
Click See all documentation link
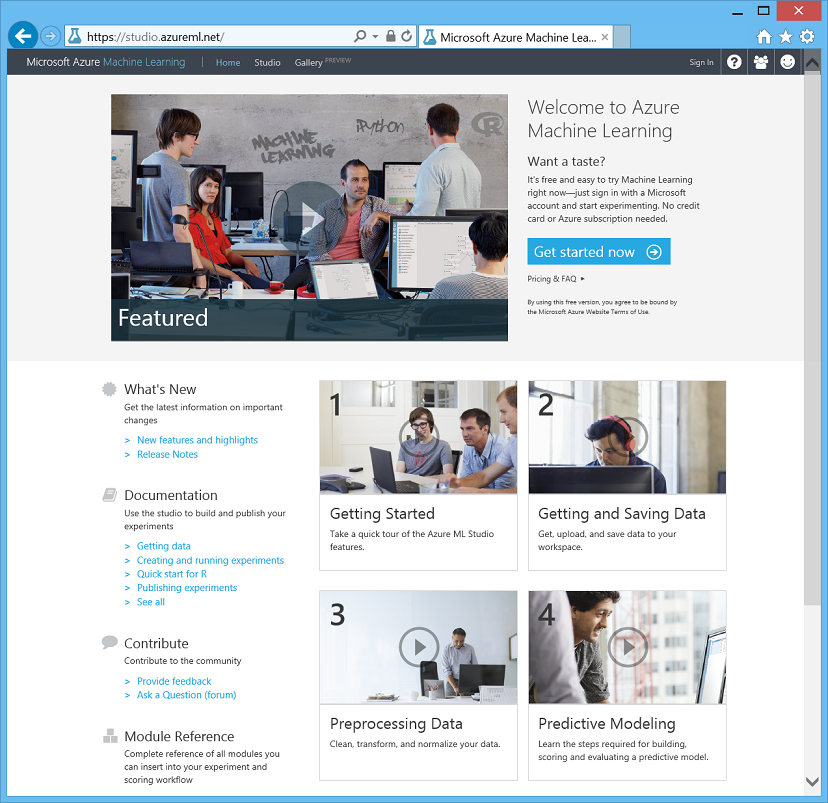coord(150,602)
